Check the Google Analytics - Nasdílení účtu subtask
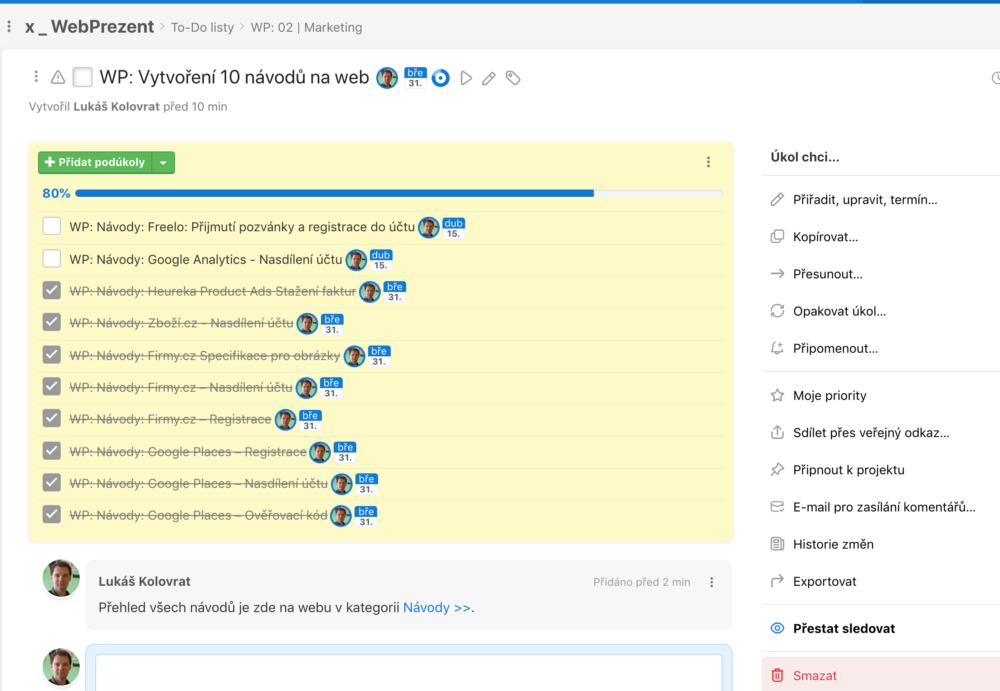Image resolution: width=1000 pixels, height=691 pixels. [52, 258]
